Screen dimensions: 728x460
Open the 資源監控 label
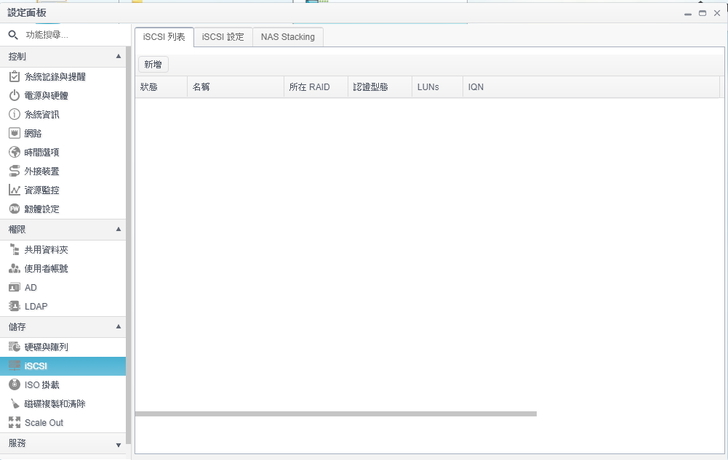click(x=42, y=190)
